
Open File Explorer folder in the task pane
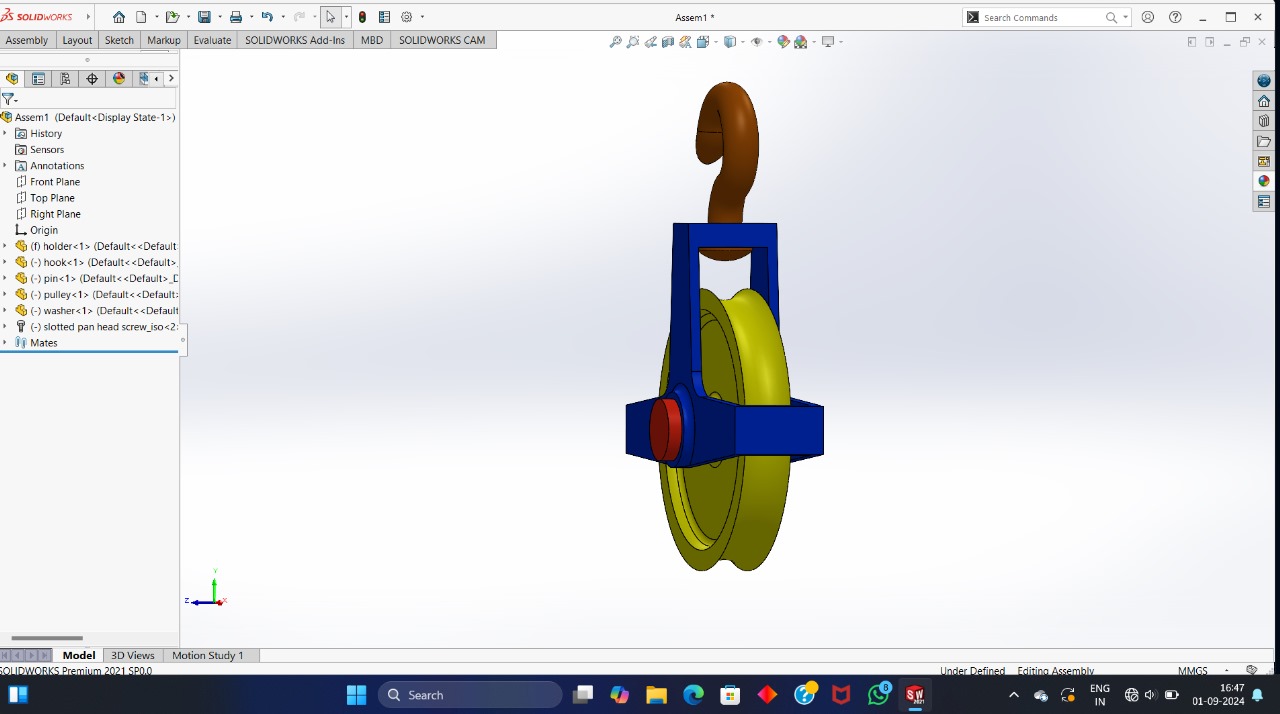point(1264,141)
